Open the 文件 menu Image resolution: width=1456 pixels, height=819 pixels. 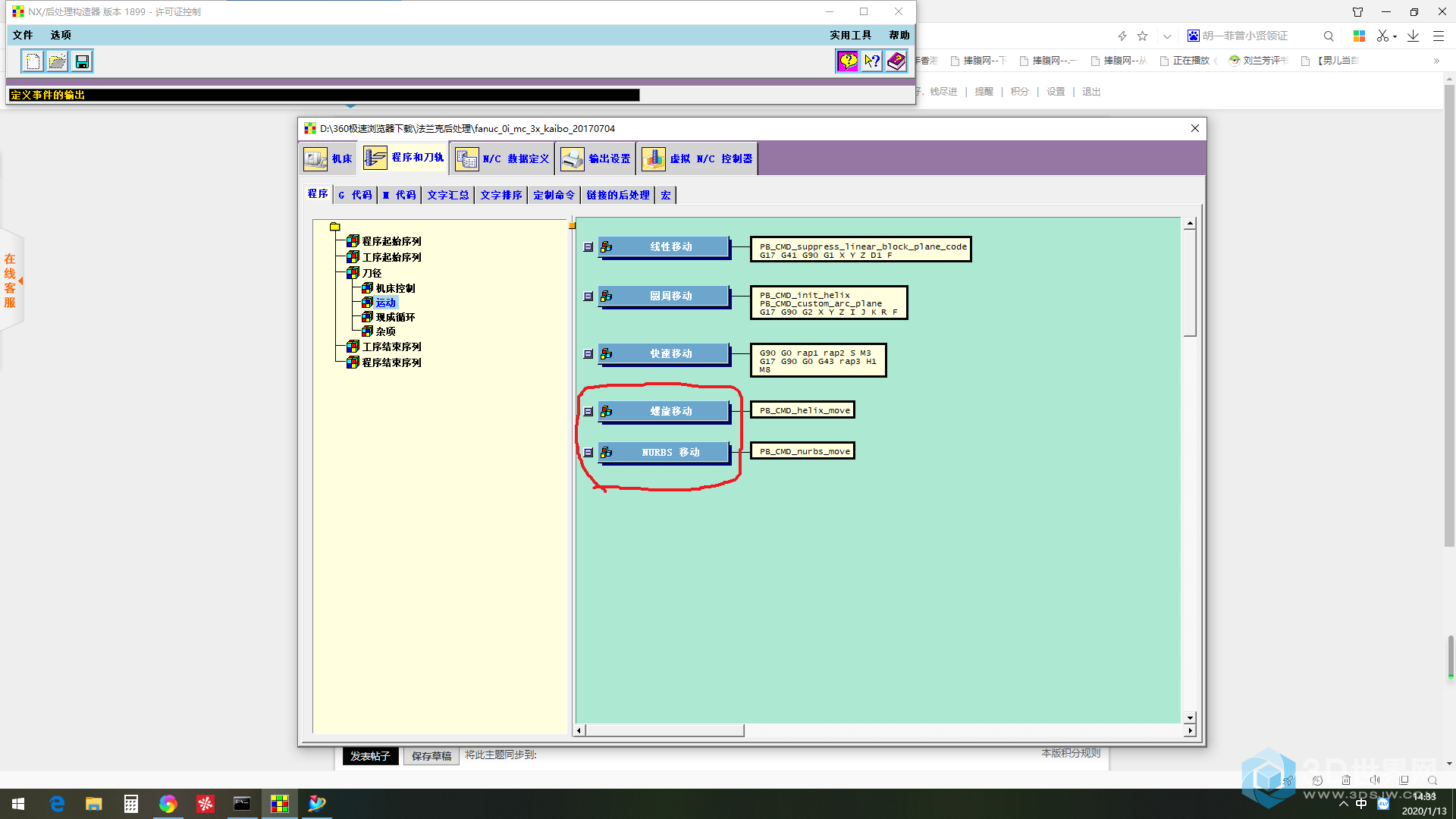click(x=23, y=35)
